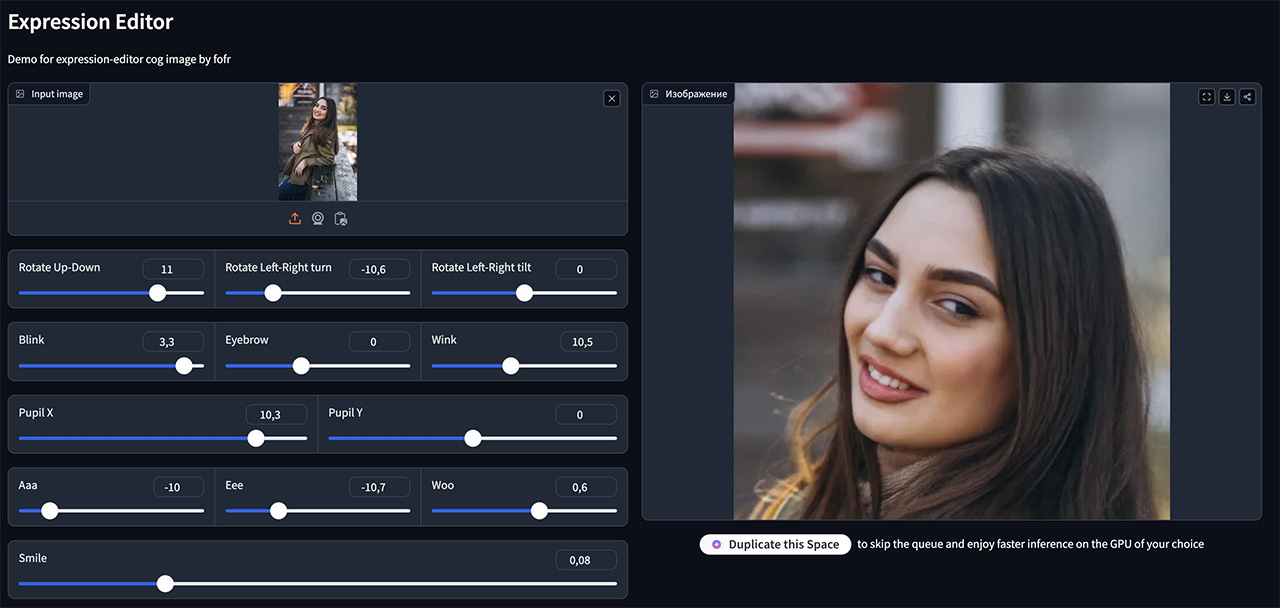Click the upload file icon under input image
The image size is (1280, 608).
point(294,218)
